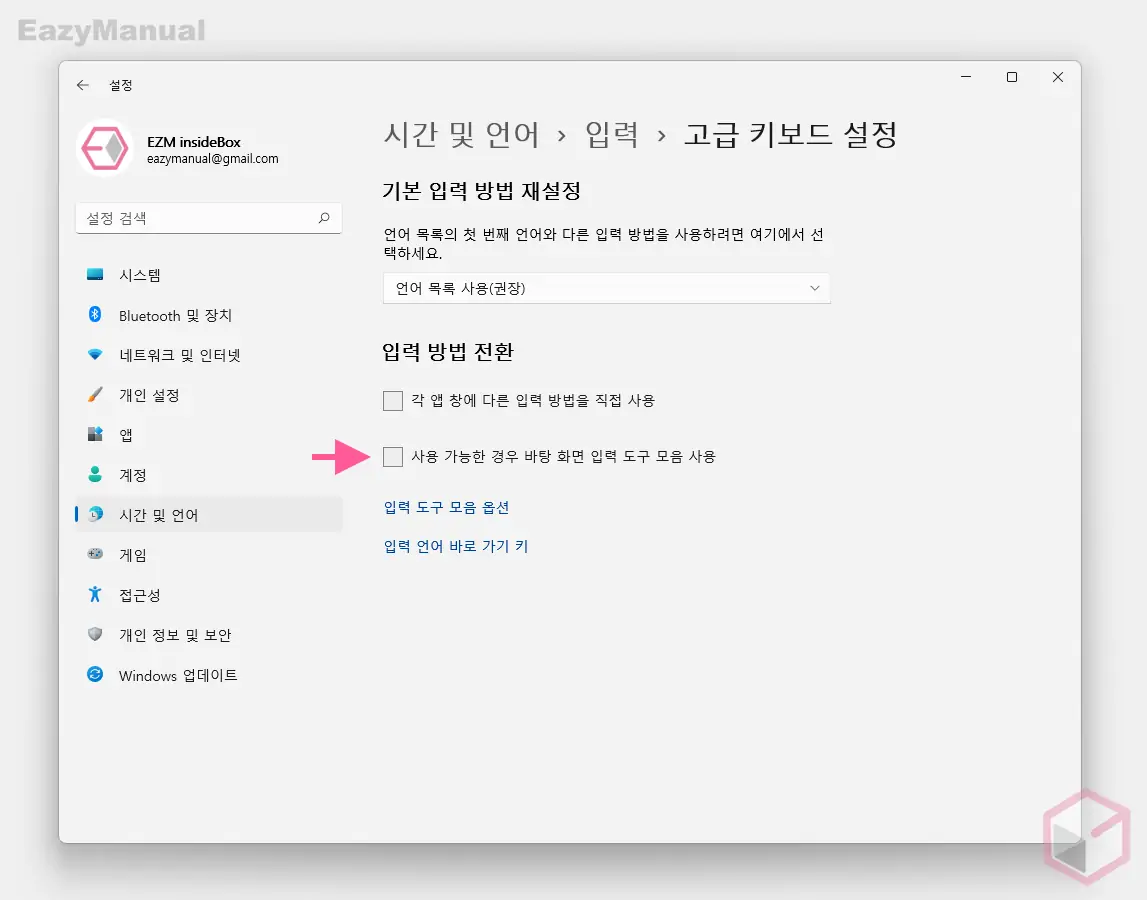This screenshot has width=1147, height=900.
Task: Click the 설정 검색 search box
Action: click(209, 218)
